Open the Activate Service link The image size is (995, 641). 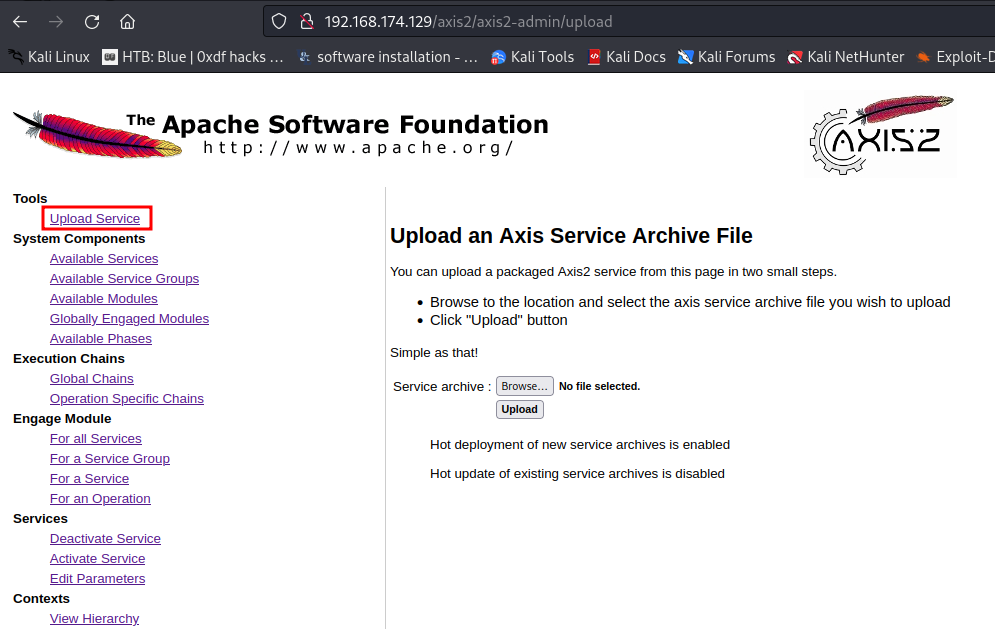[98, 558]
